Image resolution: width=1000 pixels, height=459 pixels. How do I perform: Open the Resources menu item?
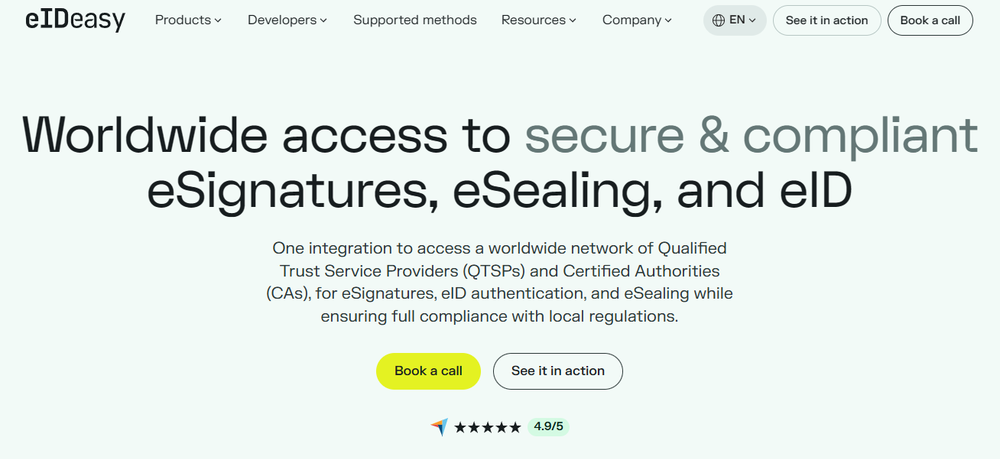539,20
